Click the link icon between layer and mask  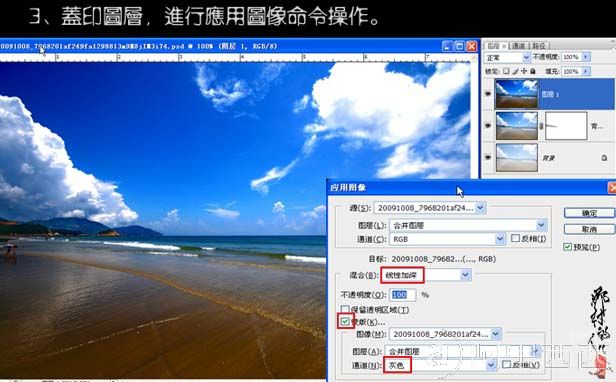coord(541,126)
